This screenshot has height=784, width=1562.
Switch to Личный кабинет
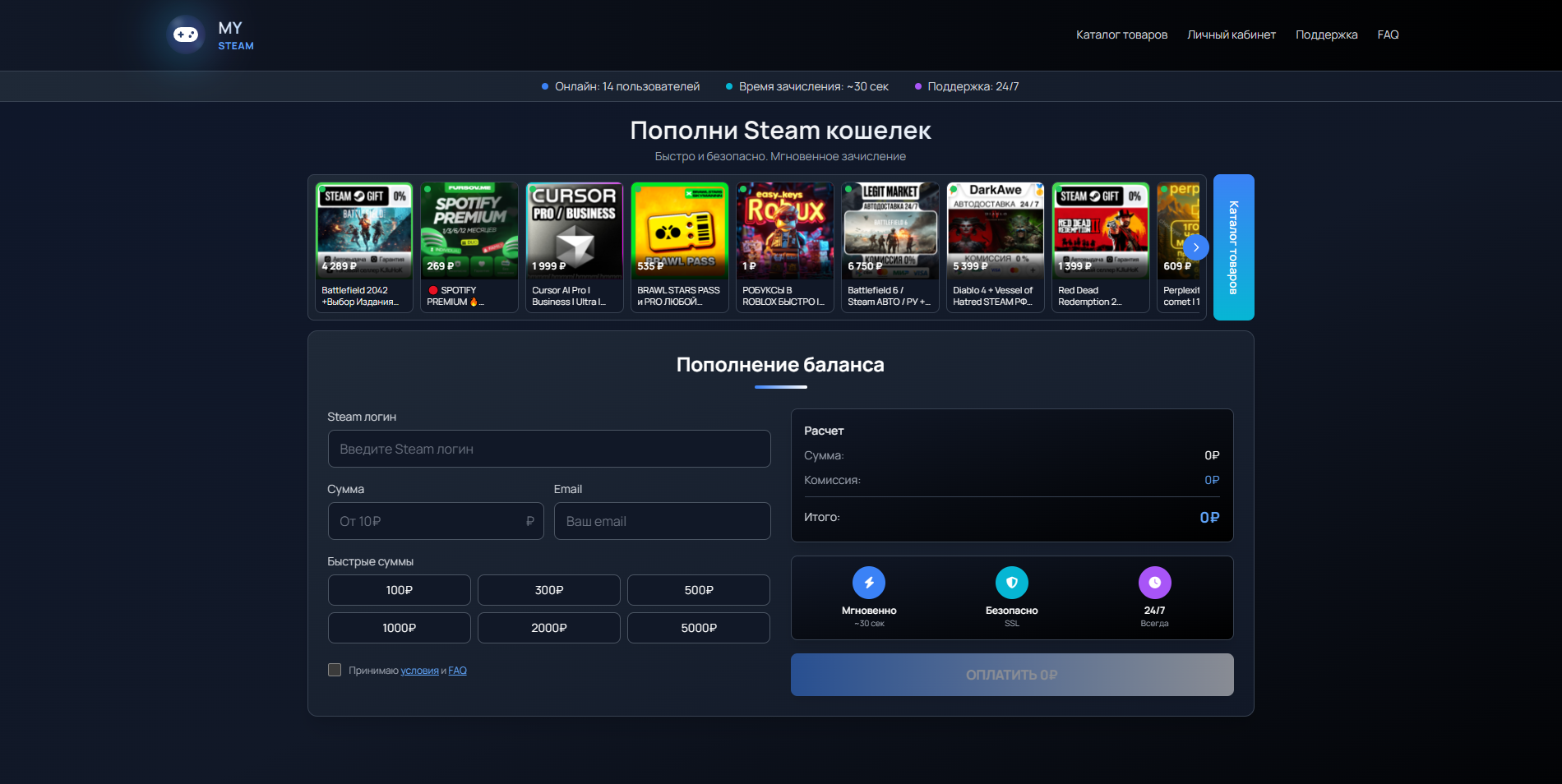[x=1232, y=35]
